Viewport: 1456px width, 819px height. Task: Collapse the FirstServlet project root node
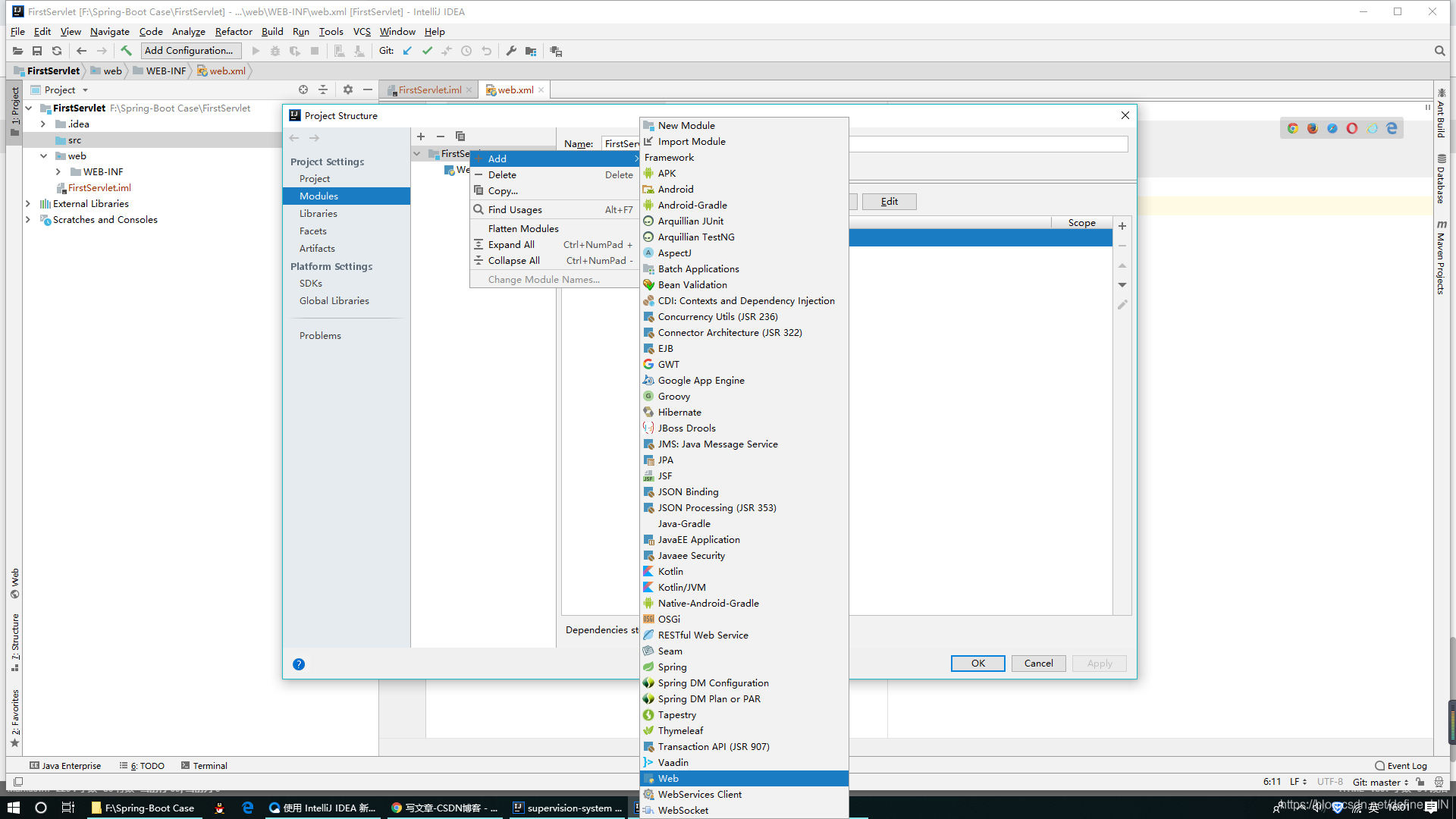pyautogui.click(x=28, y=108)
